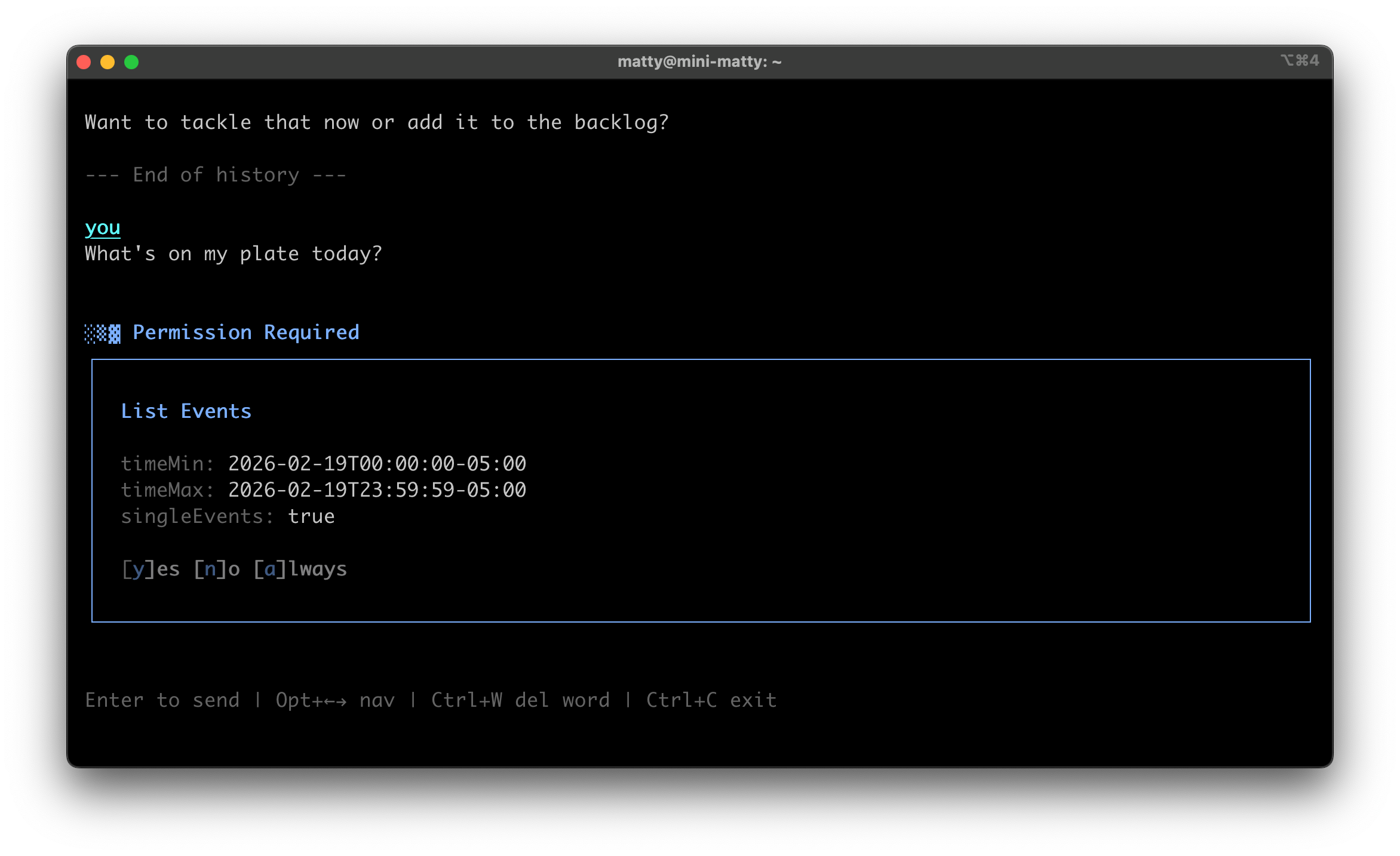Select the timeMin timestamp value

point(377,464)
